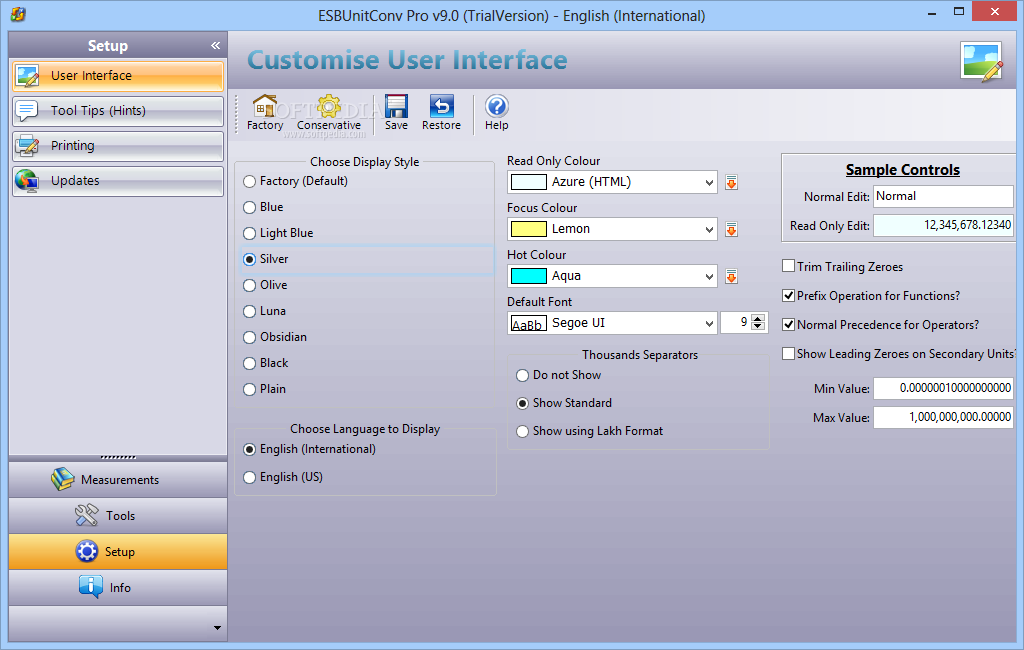
Task: Click the Tool Tips speech bubble icon
Action: 27,110
